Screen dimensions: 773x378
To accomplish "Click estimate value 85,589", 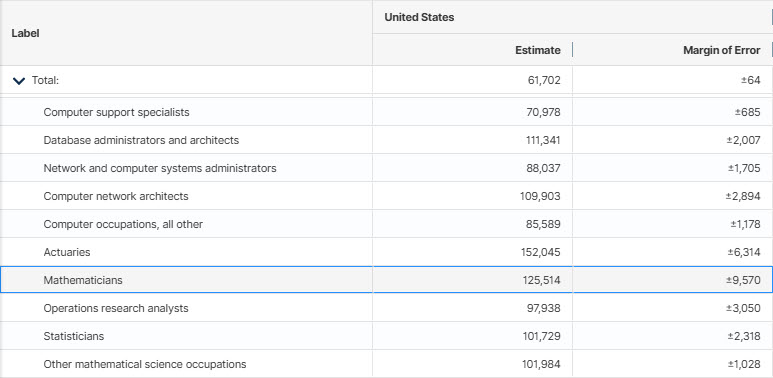I will click(544, 224).
